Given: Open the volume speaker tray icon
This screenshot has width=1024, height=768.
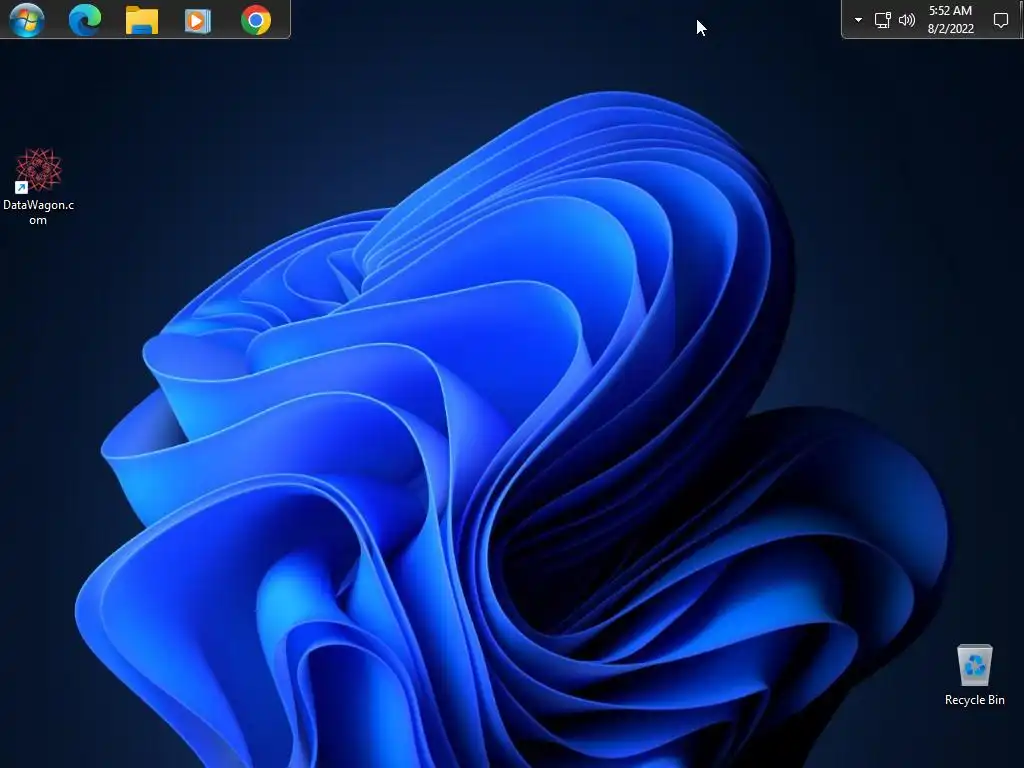Looking at the screenshot, I should 906,20.
